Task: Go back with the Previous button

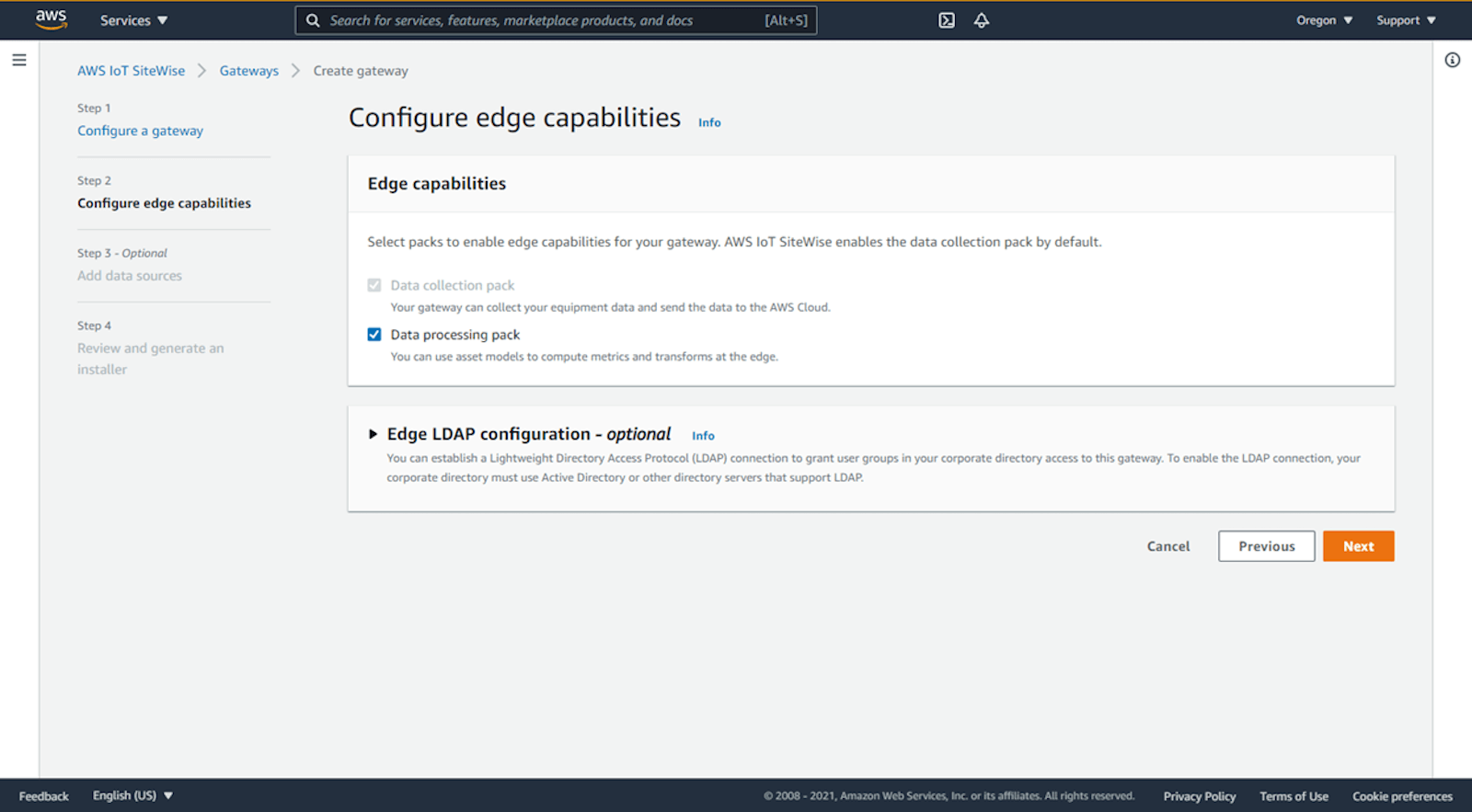Action: pyautogui.click(x=1267, y=546)
